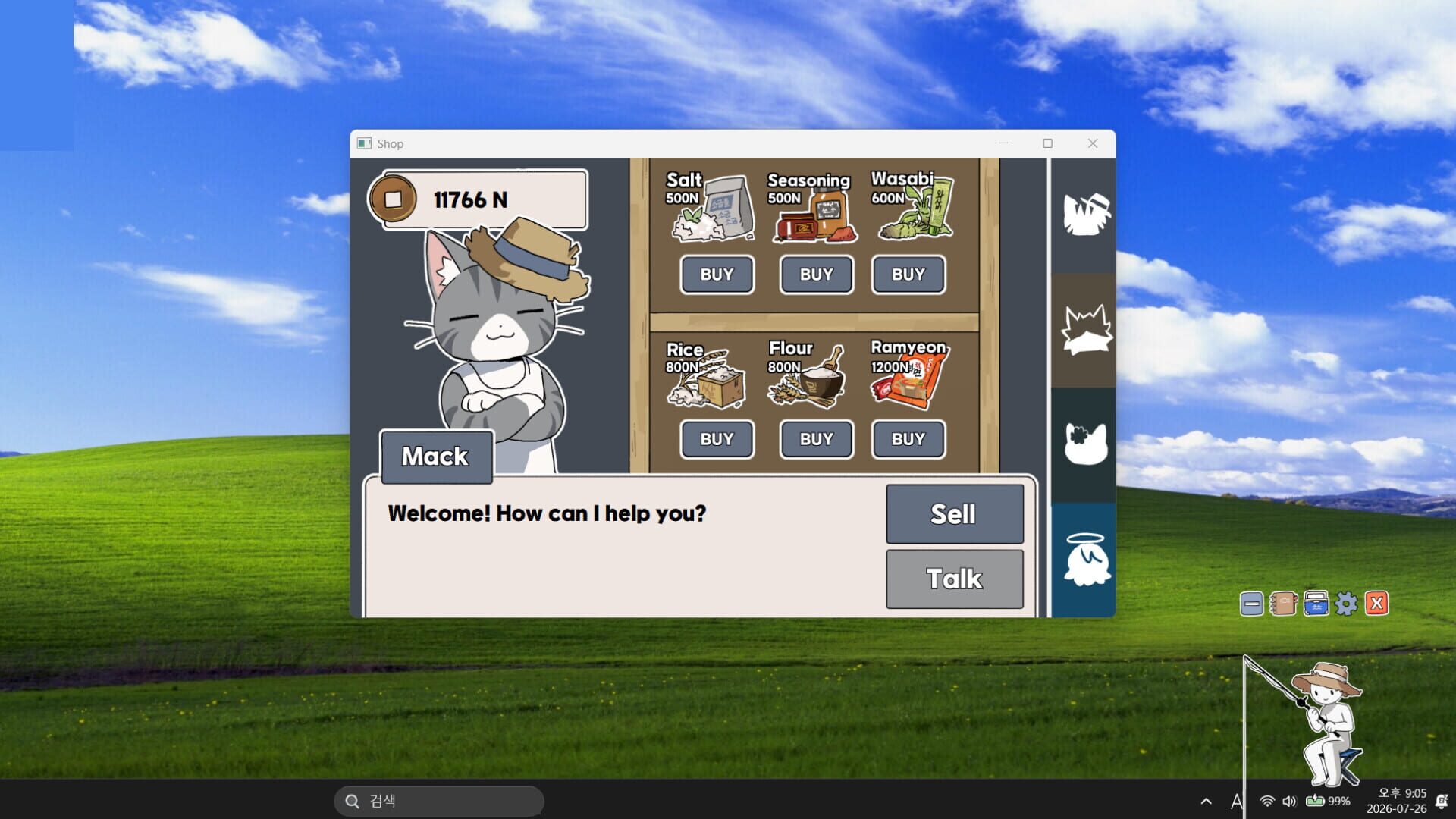Switch to the flower cat shopkeeper tab
This screenshot has height=819, width=1456.
pos(1084,444)
